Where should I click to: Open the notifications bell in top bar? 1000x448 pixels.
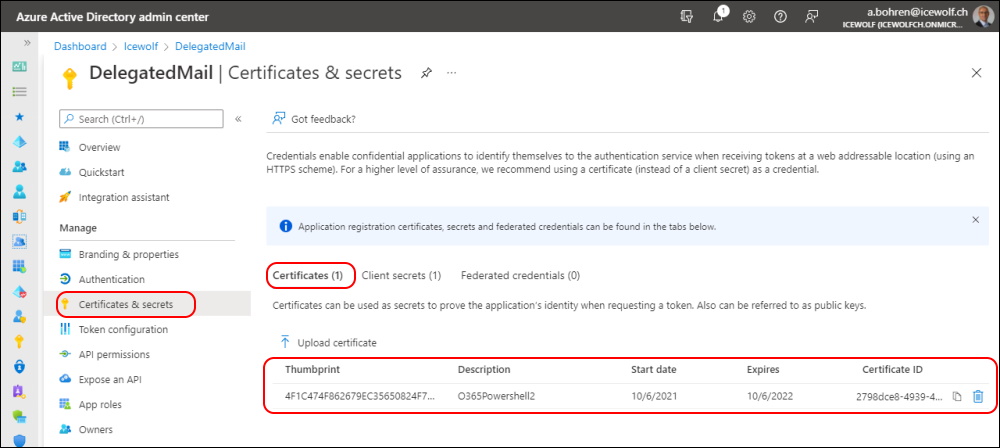(719, 17)
